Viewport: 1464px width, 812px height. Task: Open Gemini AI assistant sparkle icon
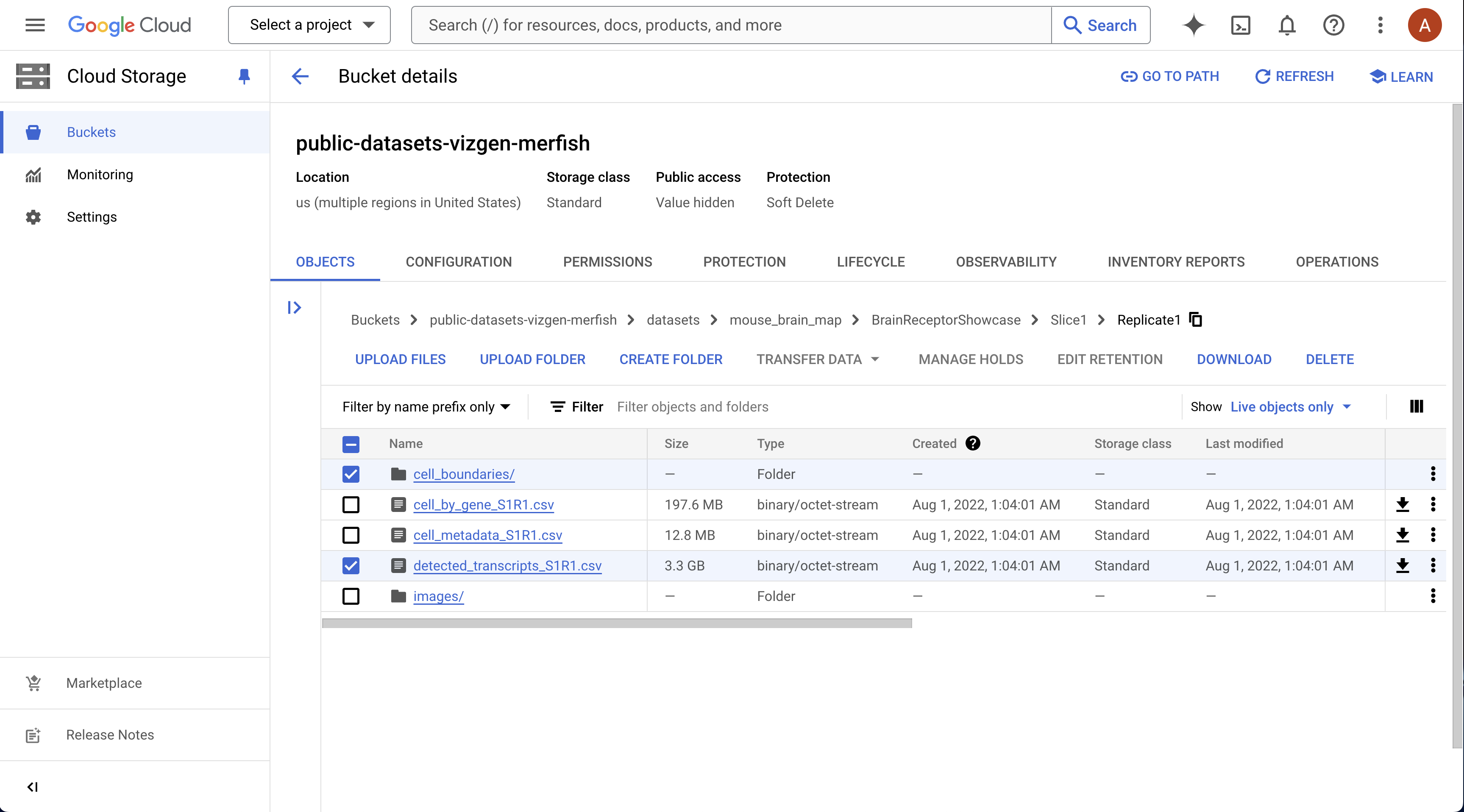click(1194, 25)
